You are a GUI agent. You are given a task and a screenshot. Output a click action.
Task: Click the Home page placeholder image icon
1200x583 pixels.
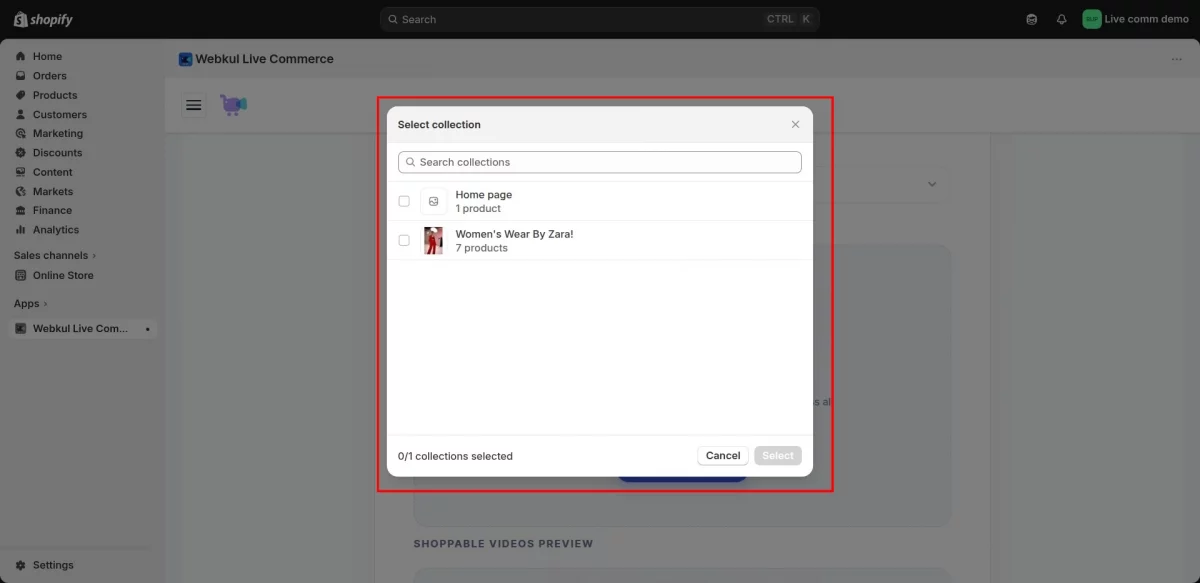coord(433,201)
